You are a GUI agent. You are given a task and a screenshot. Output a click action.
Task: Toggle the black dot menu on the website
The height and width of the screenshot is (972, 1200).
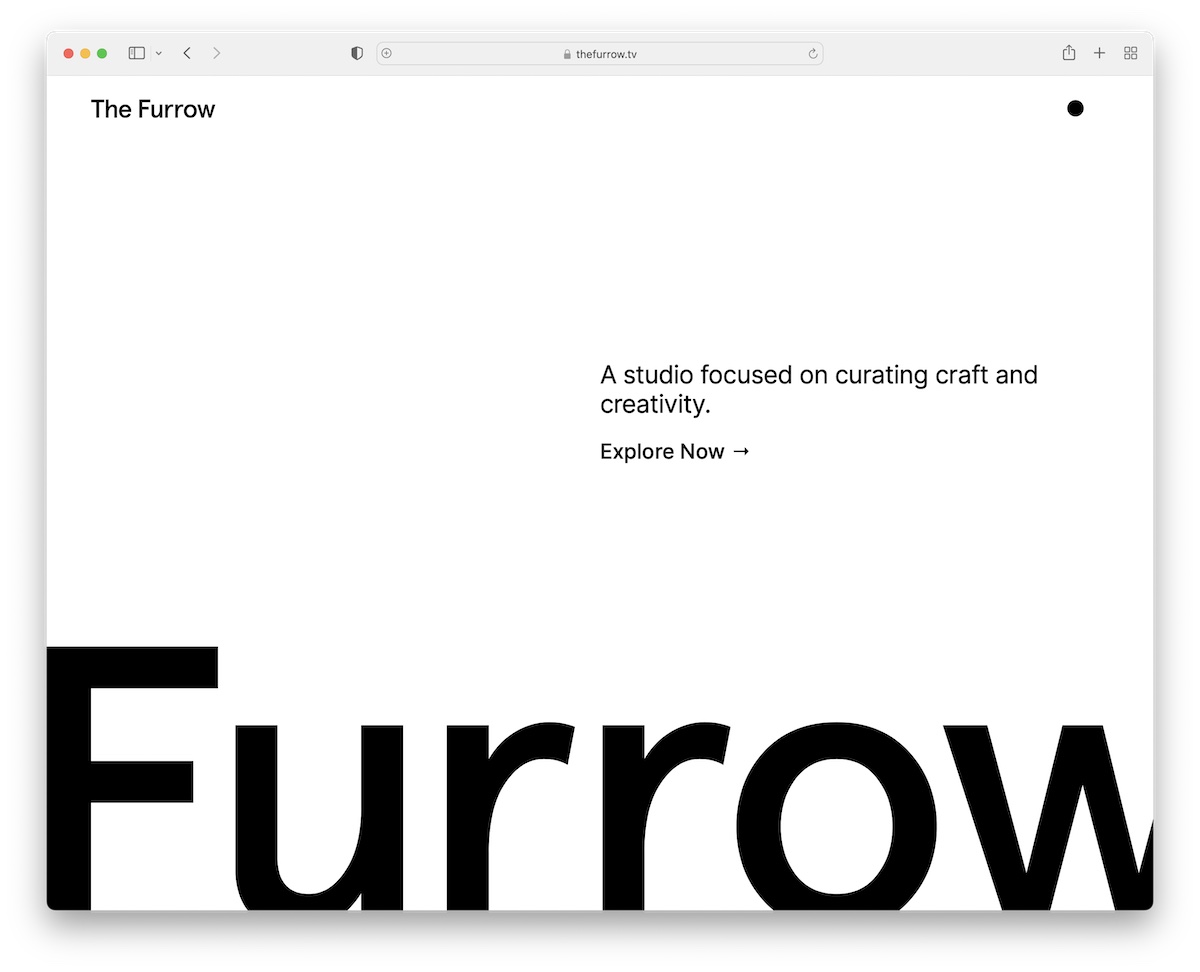point(1075,108)
